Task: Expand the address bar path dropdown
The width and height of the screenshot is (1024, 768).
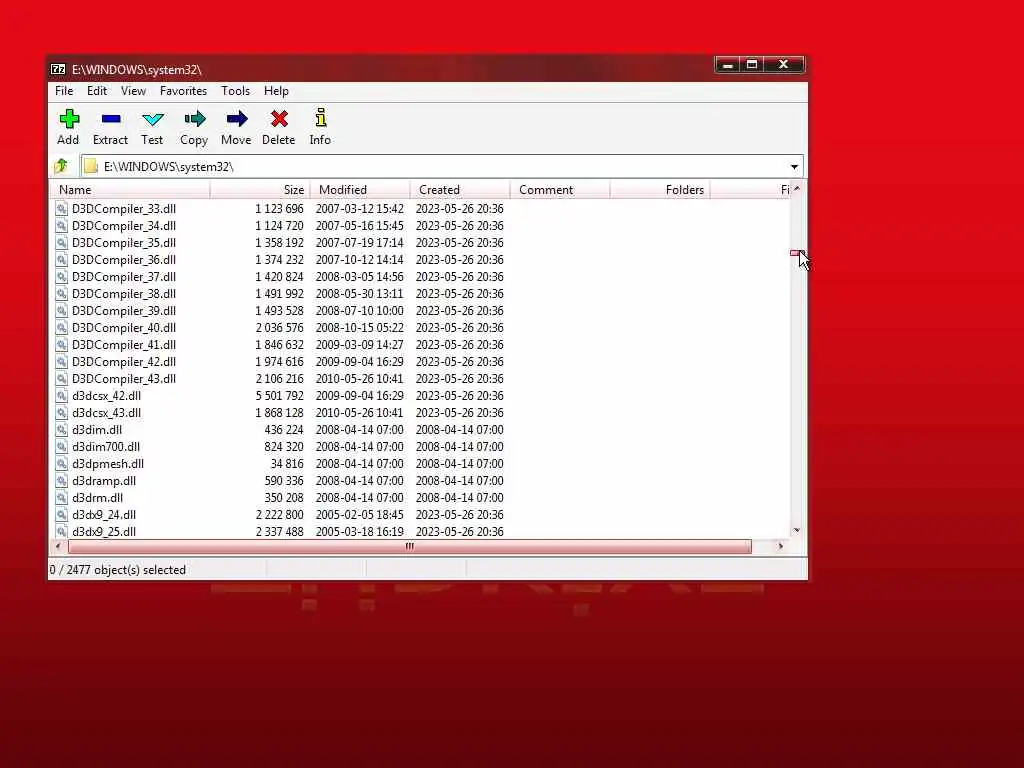Action: 794,167
